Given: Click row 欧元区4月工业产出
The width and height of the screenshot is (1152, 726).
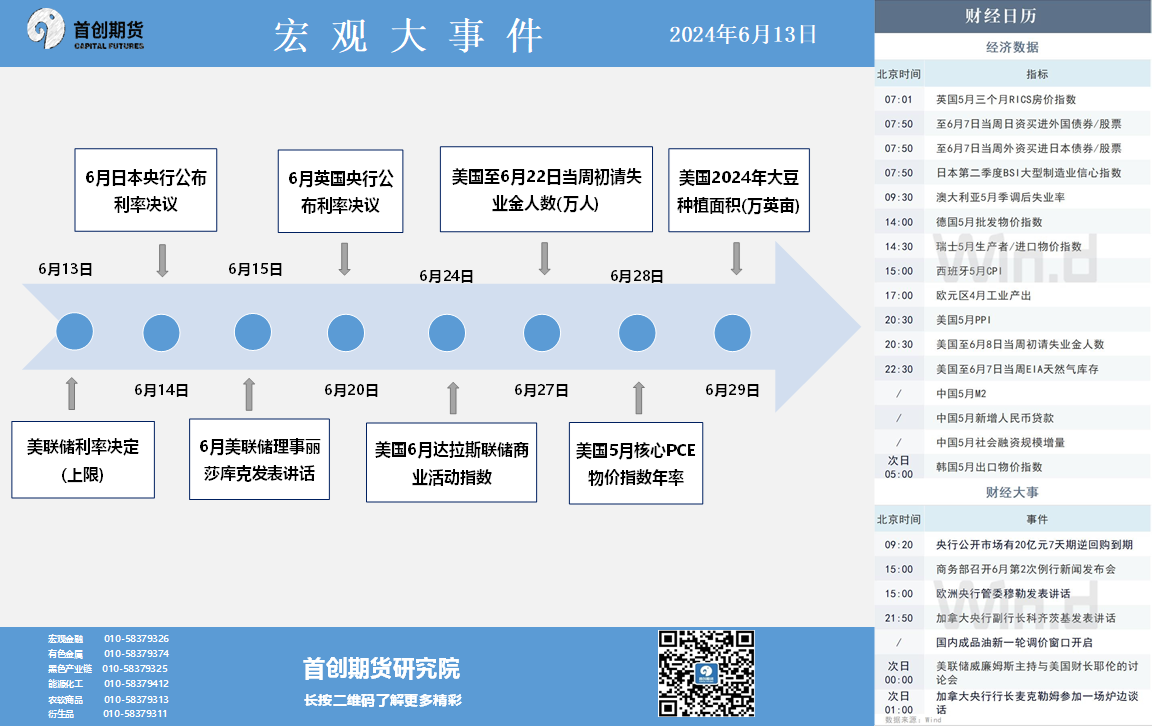Looking at the screenshot, I should 1012,295.
